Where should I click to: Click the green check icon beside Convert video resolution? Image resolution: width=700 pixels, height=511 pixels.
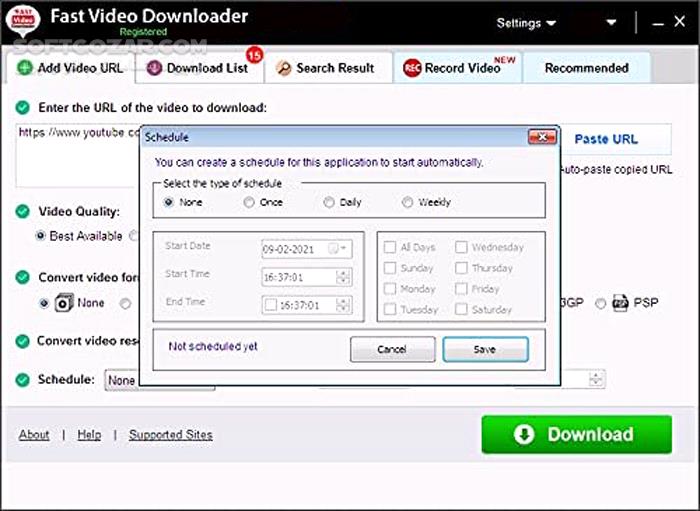[23, 341]
